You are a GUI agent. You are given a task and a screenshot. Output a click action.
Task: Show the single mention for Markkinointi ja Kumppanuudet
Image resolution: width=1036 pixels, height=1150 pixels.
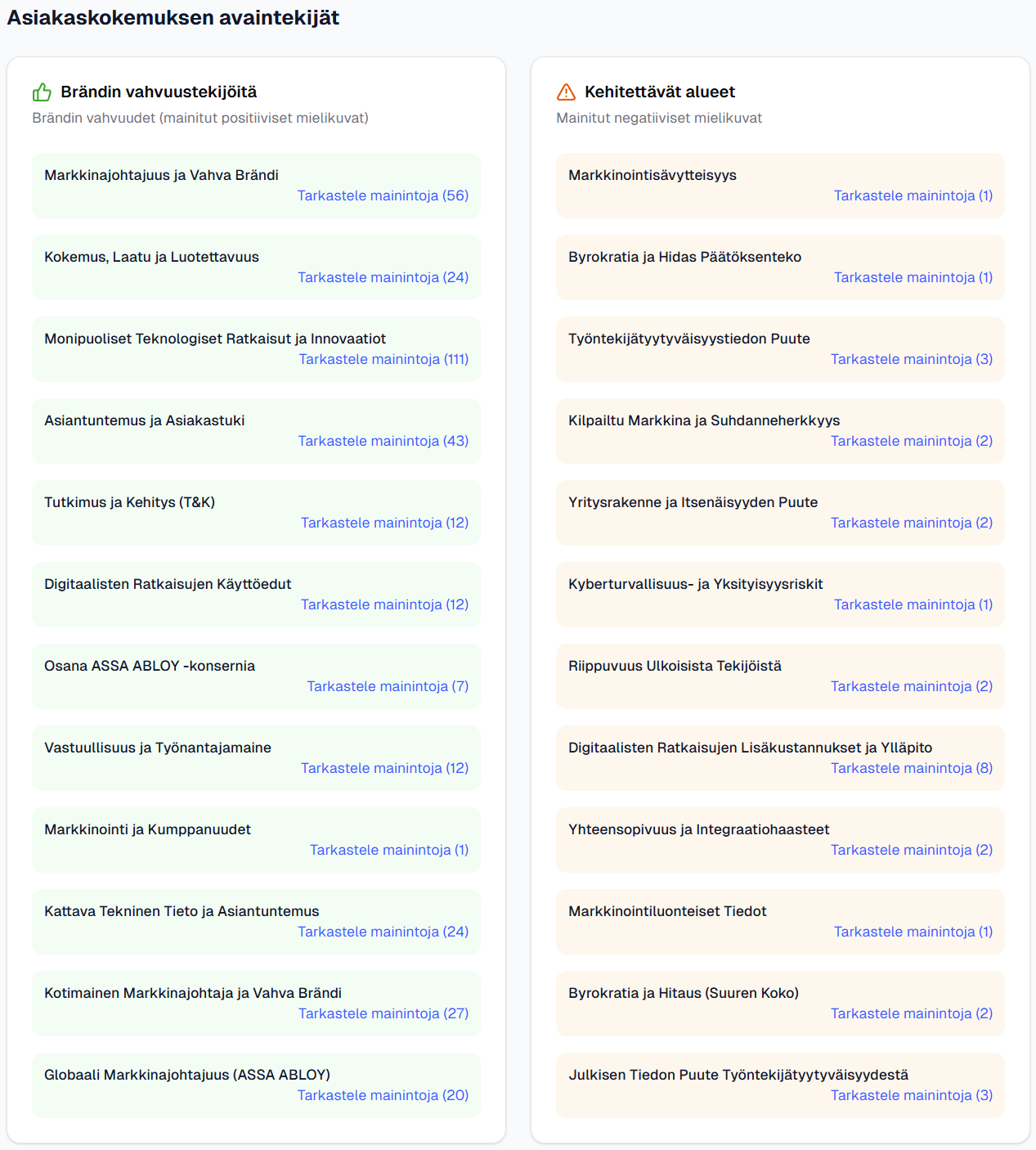click(389, 850)
